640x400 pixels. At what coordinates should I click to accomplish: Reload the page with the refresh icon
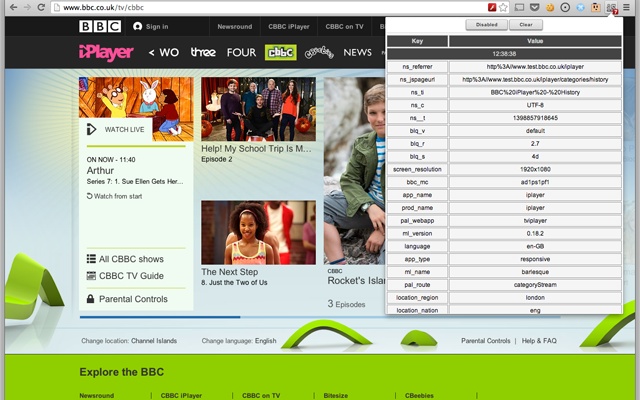[41, 7]
